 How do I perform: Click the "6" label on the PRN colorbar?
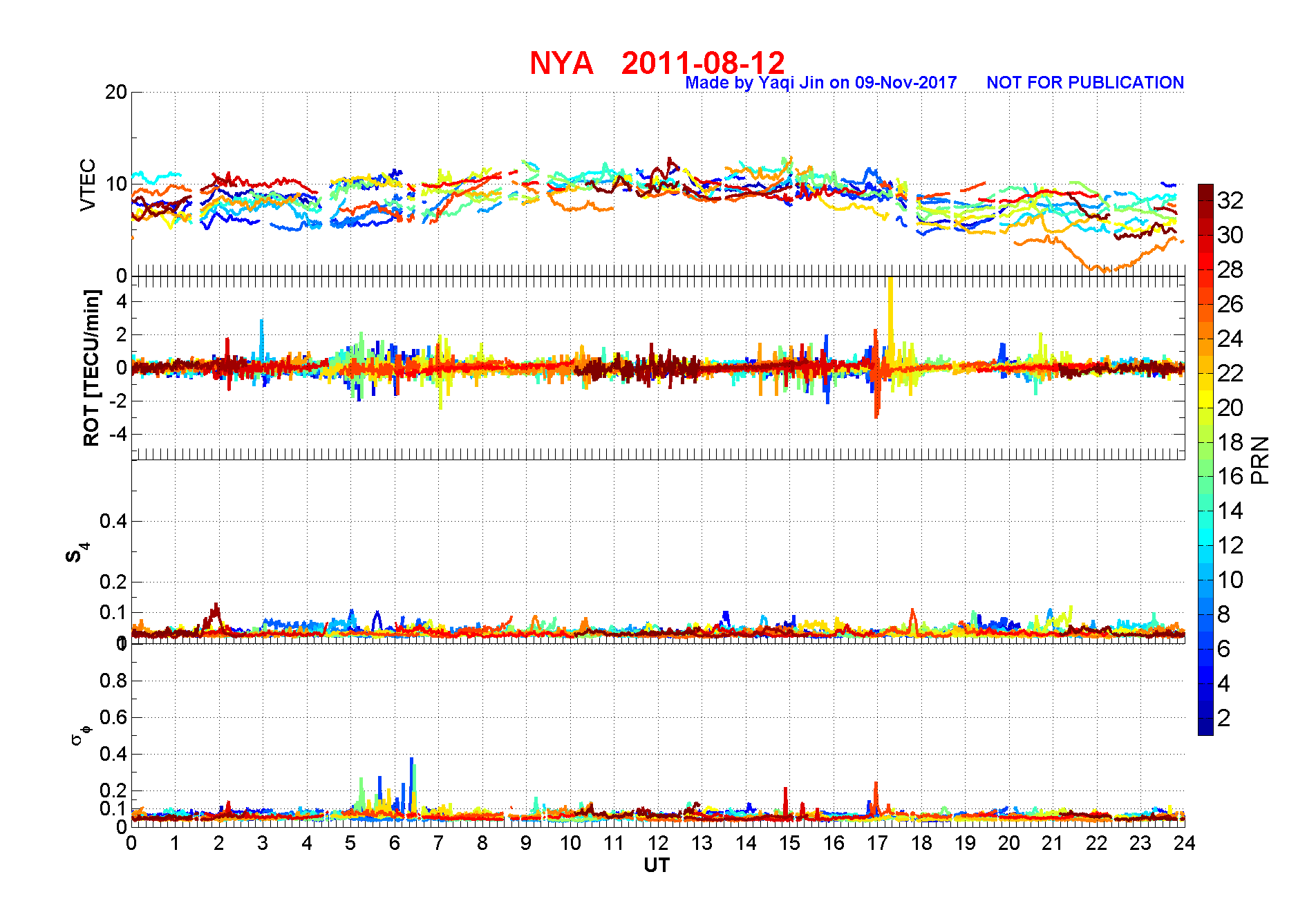point(1224,649)
